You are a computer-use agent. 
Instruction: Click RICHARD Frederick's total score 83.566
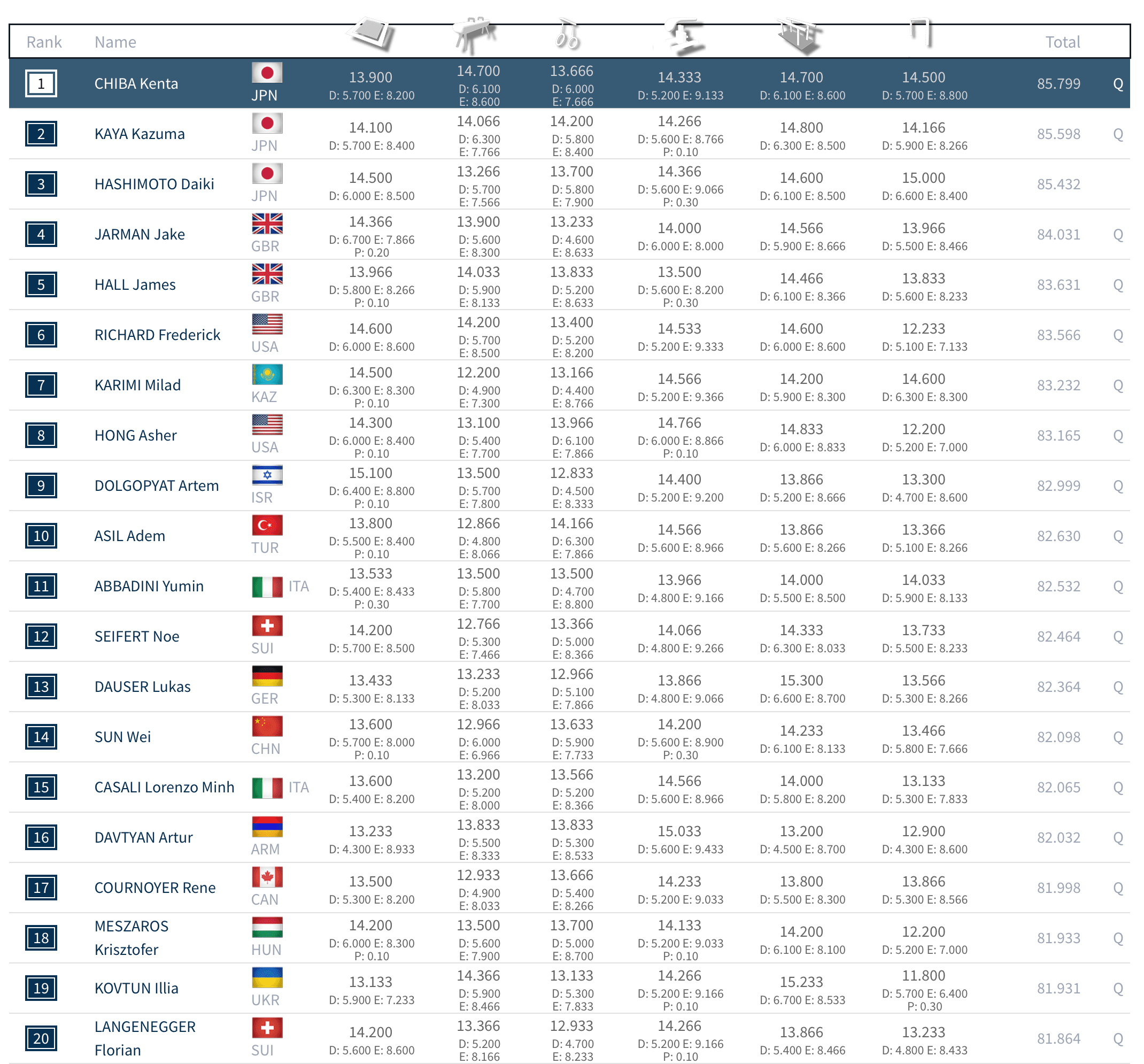coord(1058,335)
